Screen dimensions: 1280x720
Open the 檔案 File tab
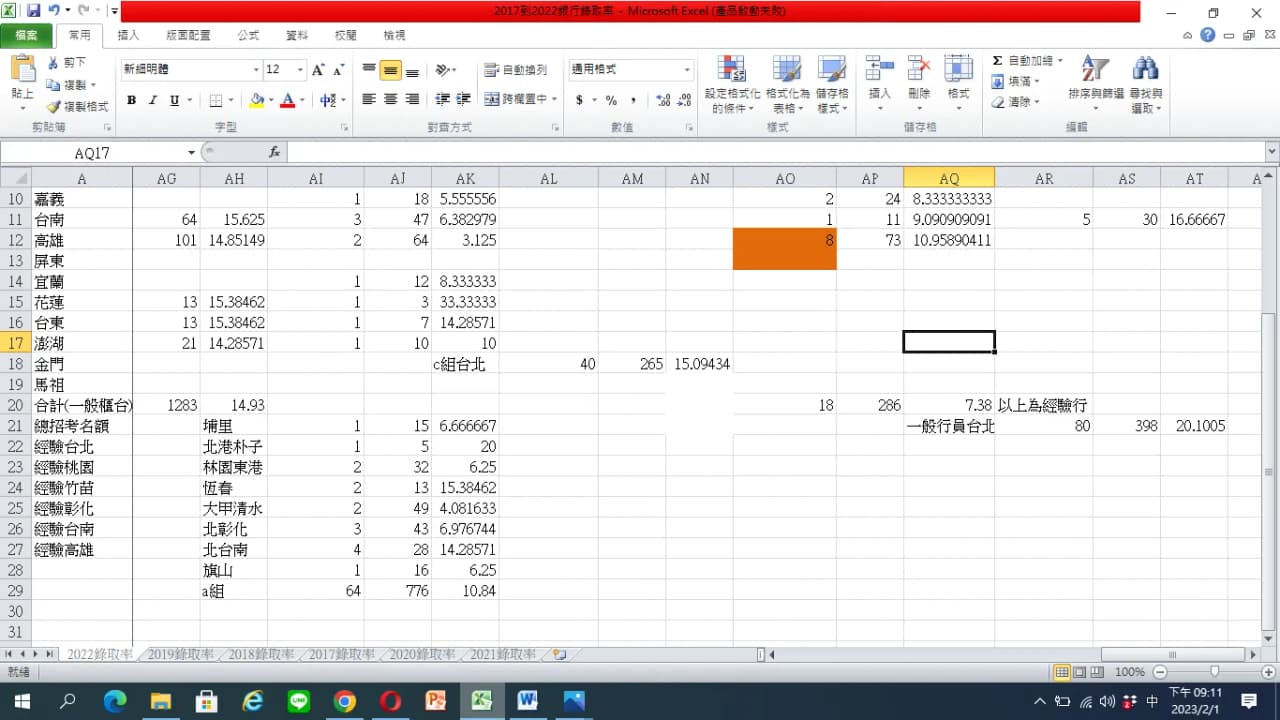[x=26, y=35]
